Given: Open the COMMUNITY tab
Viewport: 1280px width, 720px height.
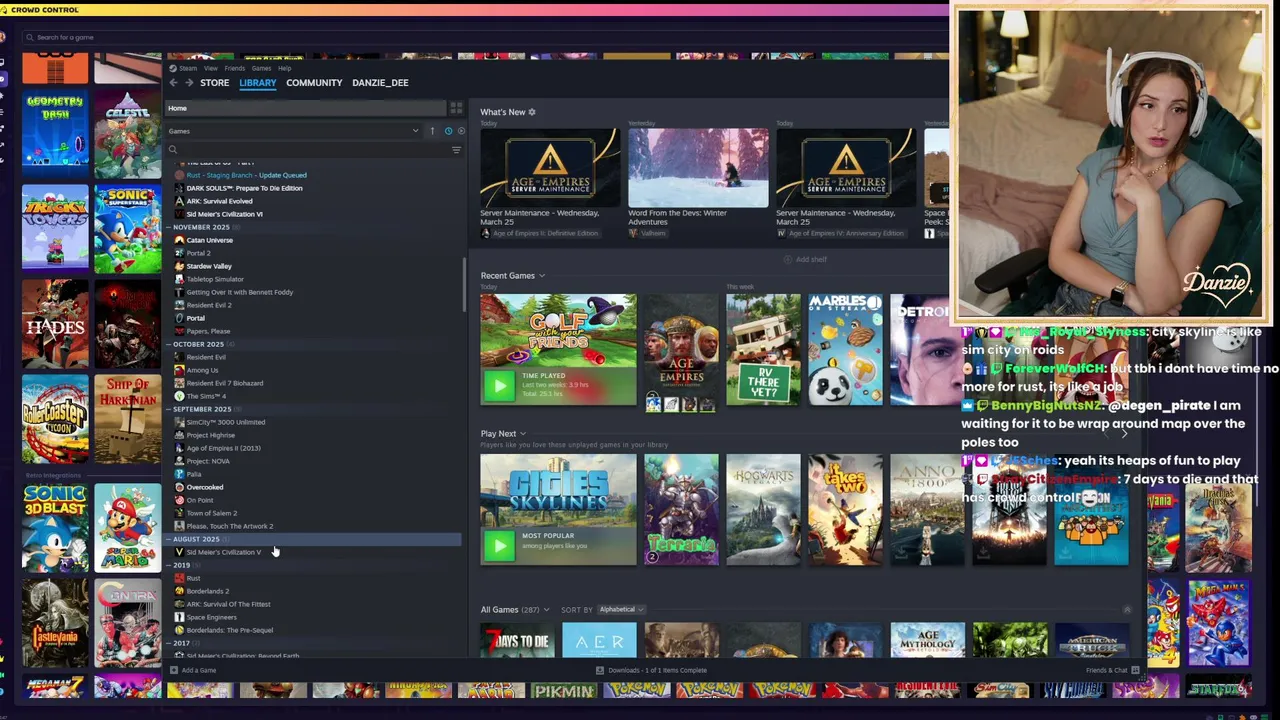Looking at the screenshot, I should point(314,83).
